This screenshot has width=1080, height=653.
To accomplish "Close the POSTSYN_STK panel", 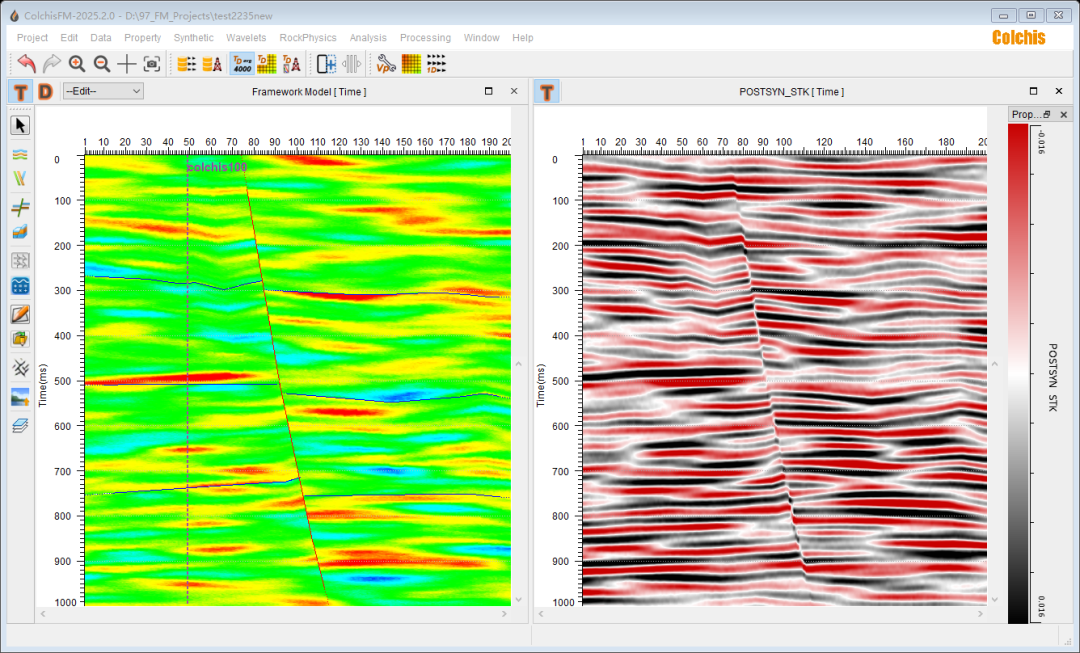I will pyautogui.click(x=1059, y=91).
